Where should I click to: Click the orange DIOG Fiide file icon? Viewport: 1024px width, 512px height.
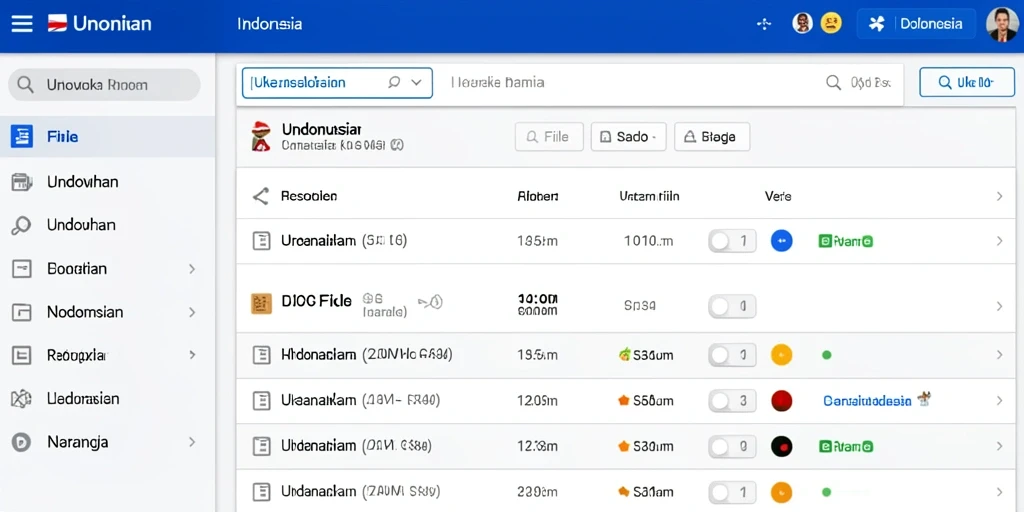[261, 304]
